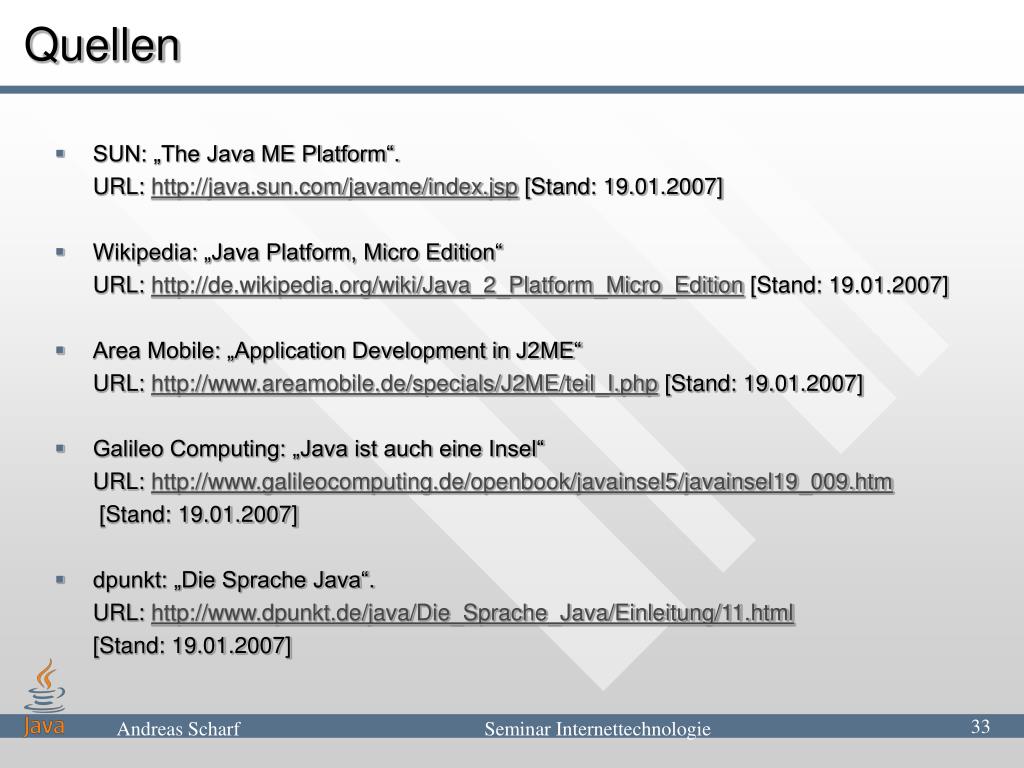Image resolution: width=1024 pixels, height=768 pixels.
Task: Click '[Stand: 19.01.2007]' after the areamobile link
Action: [x=763, y=383]
